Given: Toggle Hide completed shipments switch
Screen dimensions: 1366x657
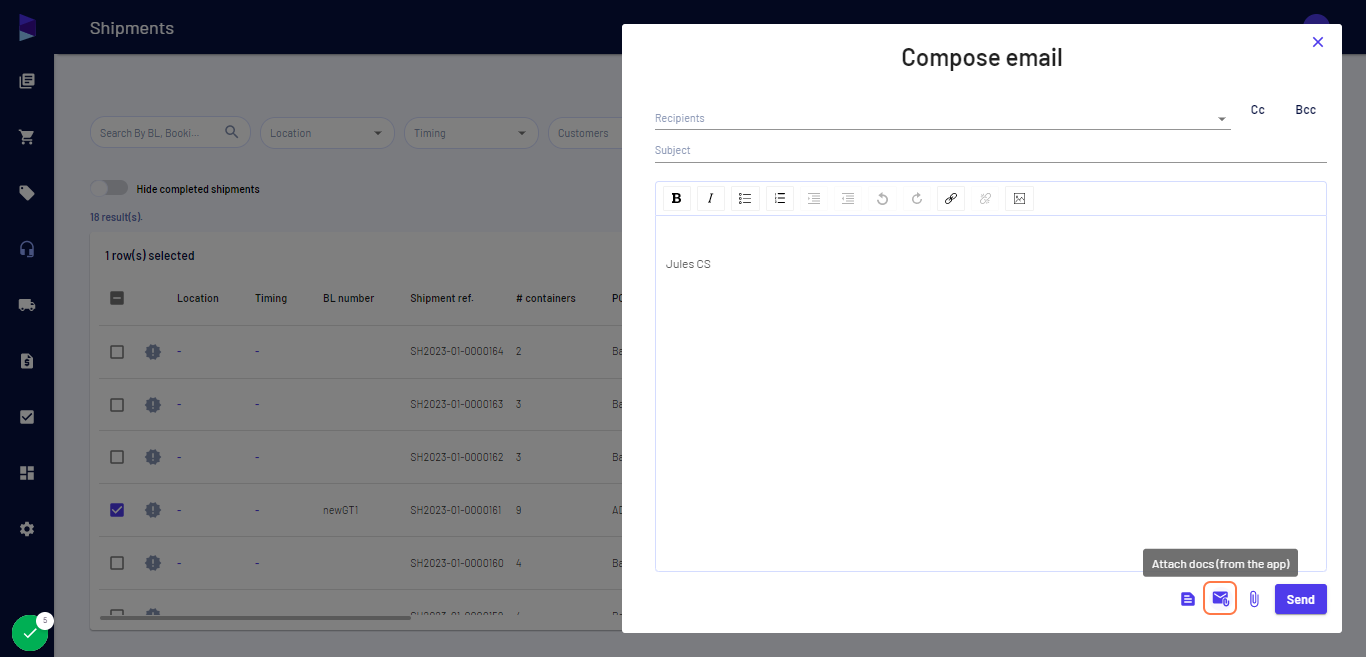Looking at the screenshot, I should [x=109, y=188].
